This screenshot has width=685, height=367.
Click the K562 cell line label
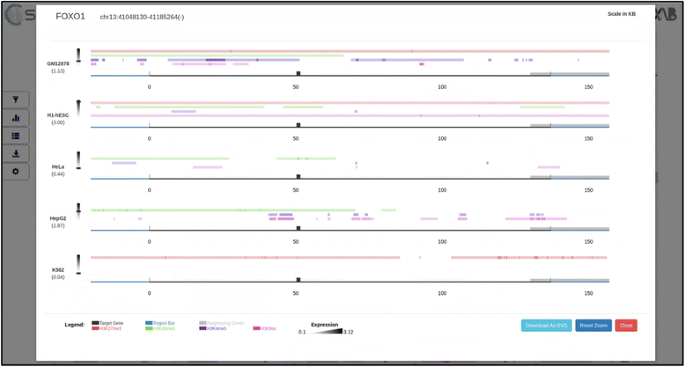click(x=58, y=270)
